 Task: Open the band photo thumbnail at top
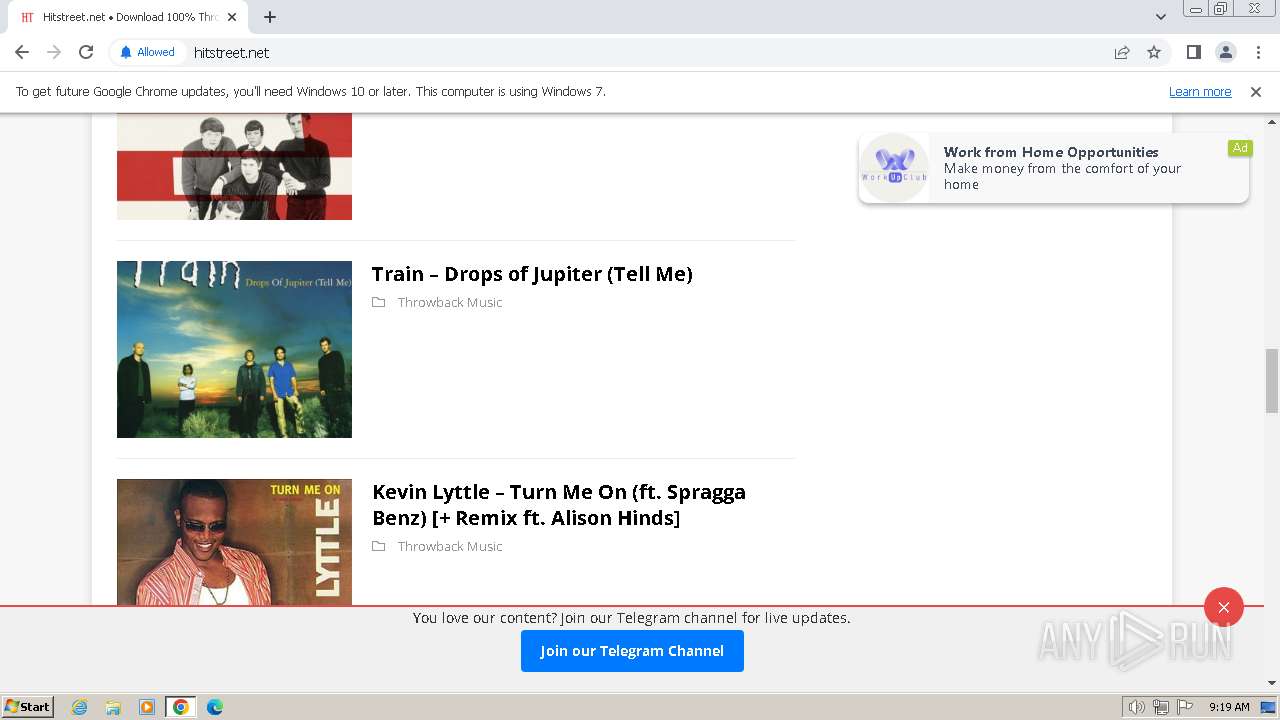pyautogui.click(x=234, y=166)
